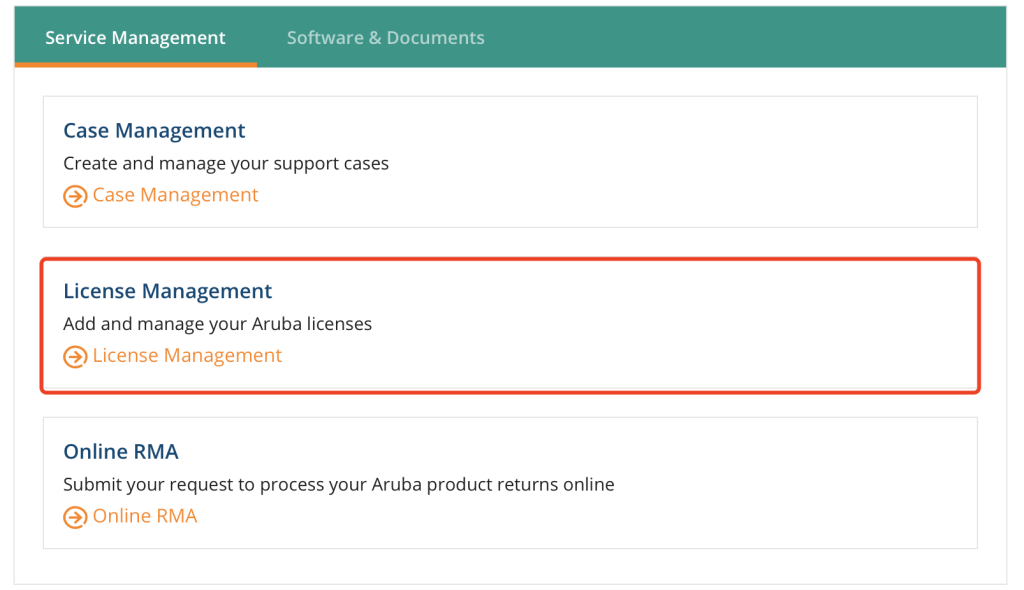Click the orange underline below Service Management tab
This screenshot has height=590, width=1024.
point(136,65)
